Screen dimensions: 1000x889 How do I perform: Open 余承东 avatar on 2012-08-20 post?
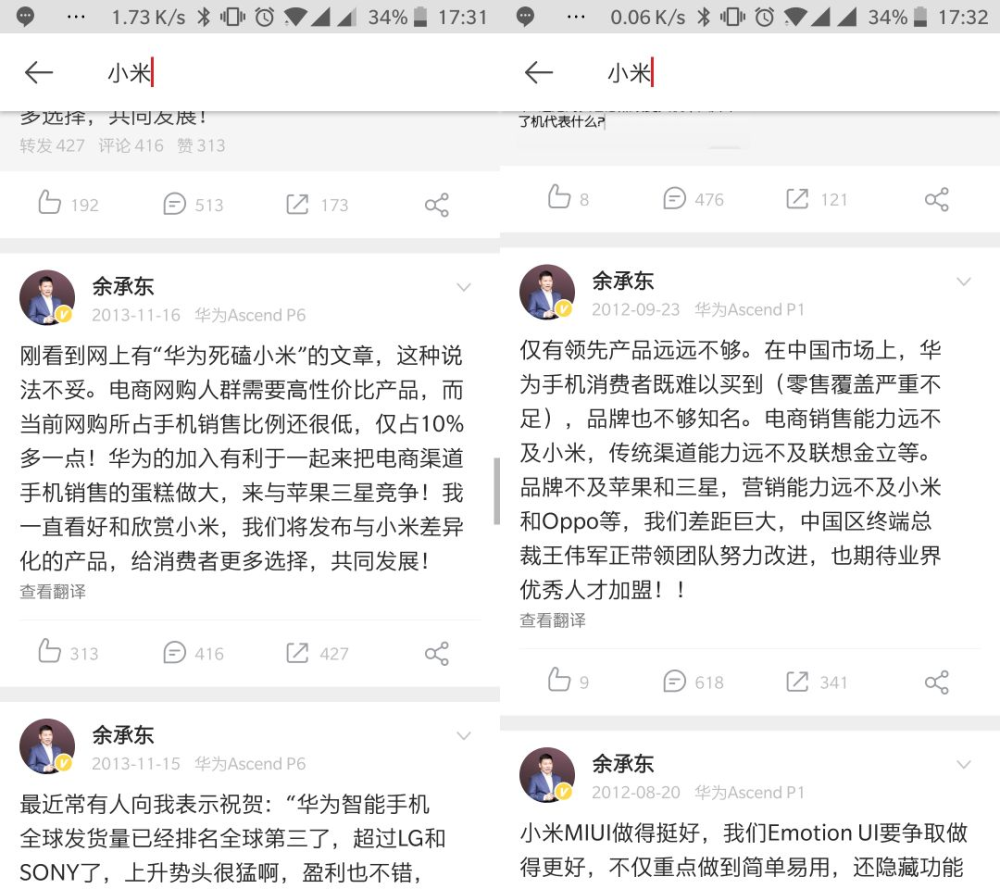coord(547,774)
